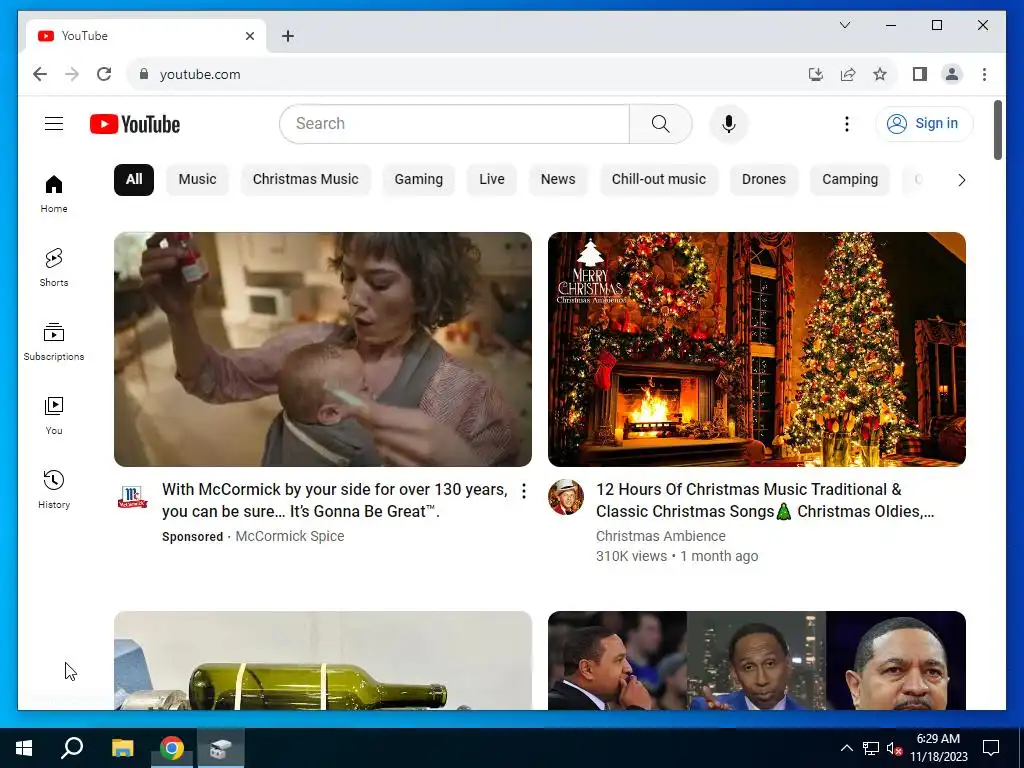The width and height of the screenshot is (1024, 768).
Task: Select the Drones filter chip
Action: [763, 180]
